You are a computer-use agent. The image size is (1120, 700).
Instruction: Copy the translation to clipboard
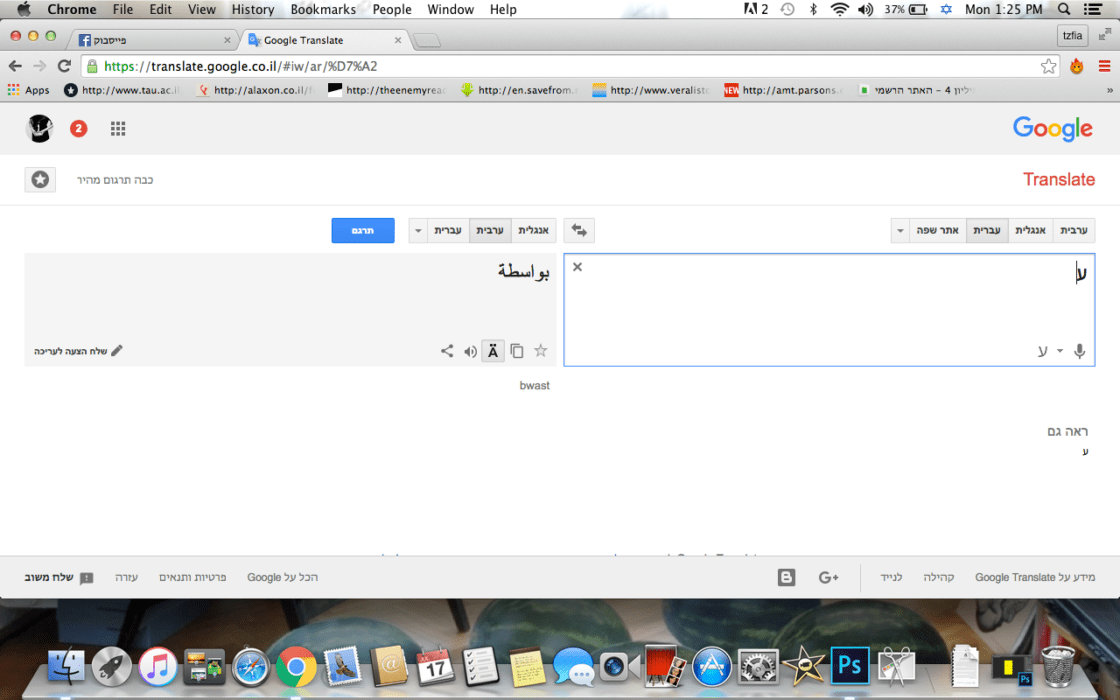click(517, 351)
